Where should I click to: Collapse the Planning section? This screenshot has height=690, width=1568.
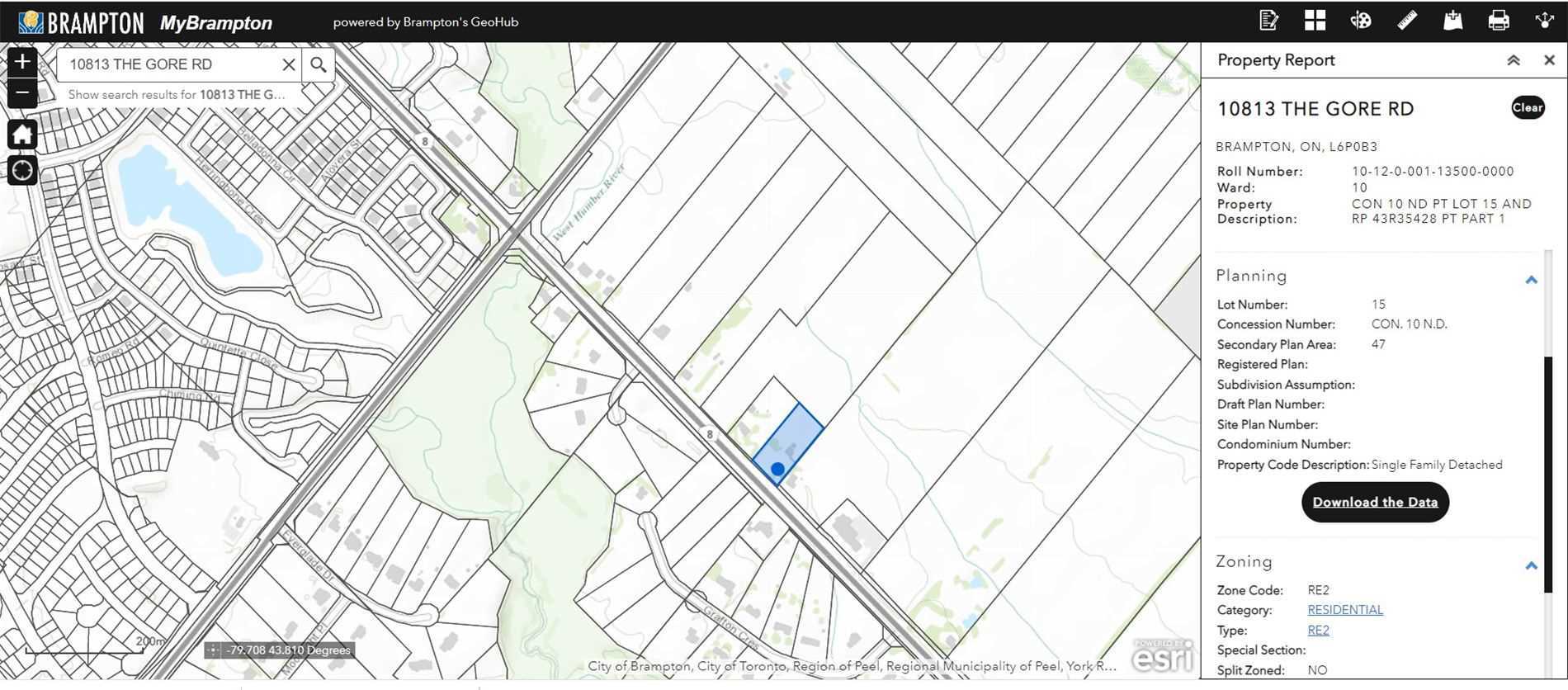click(1532, 280)
